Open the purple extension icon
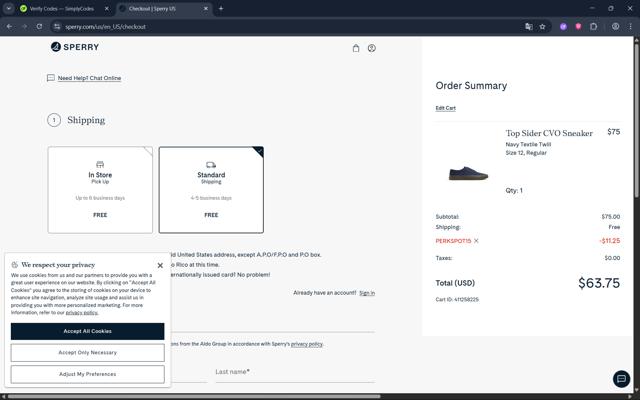This screenshot has width=640, height=400. point(563,27)
